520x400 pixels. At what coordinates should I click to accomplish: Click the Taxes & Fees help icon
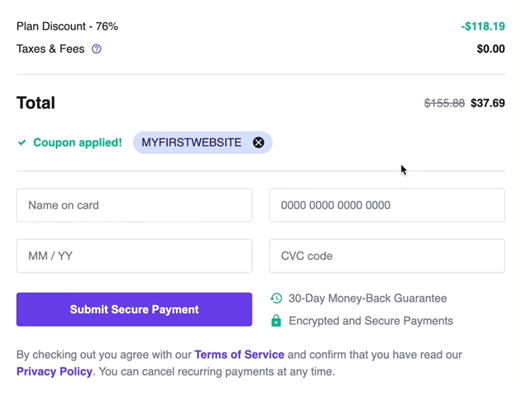[x=96, y=49]
